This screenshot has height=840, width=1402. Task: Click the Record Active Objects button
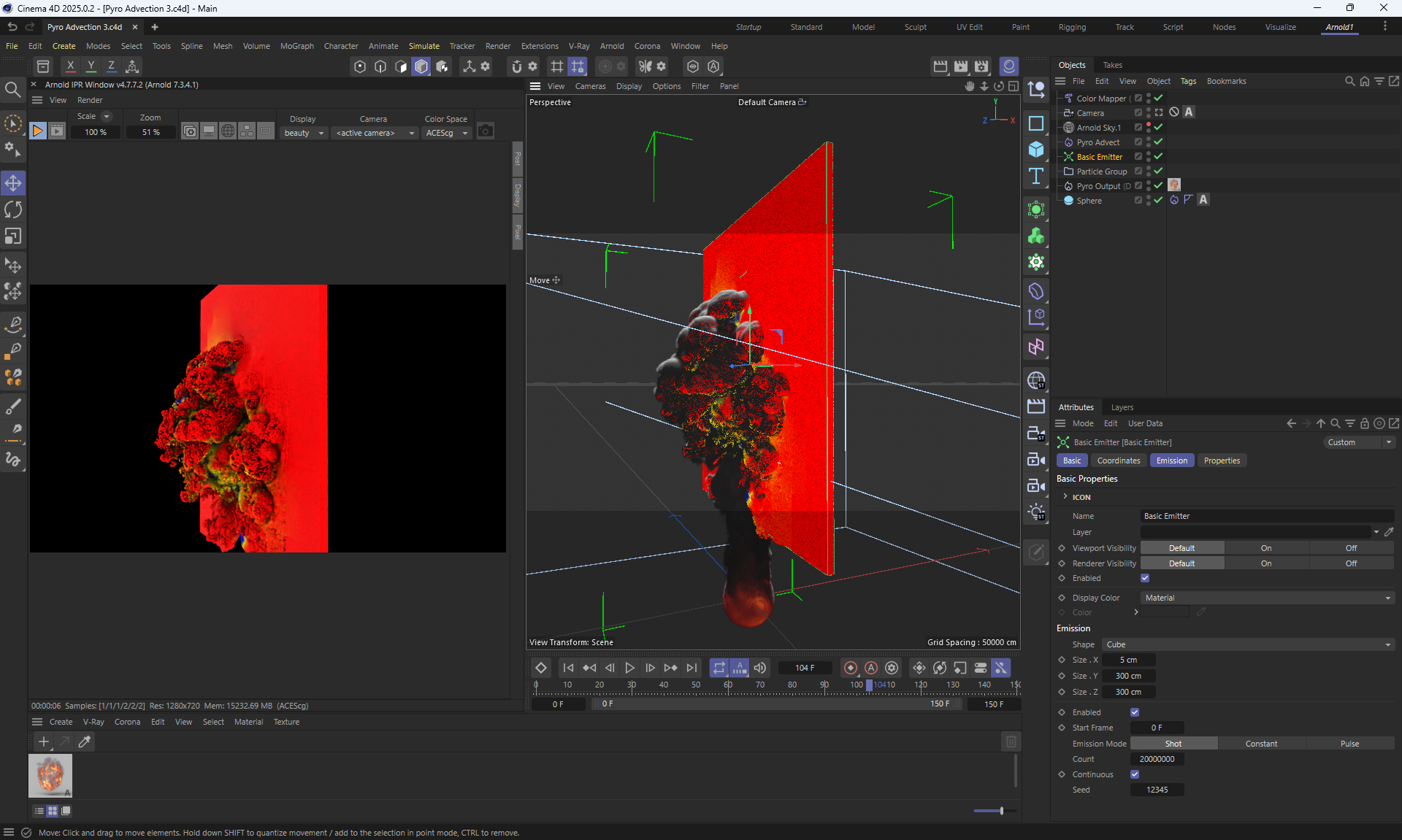click(851, 668)
